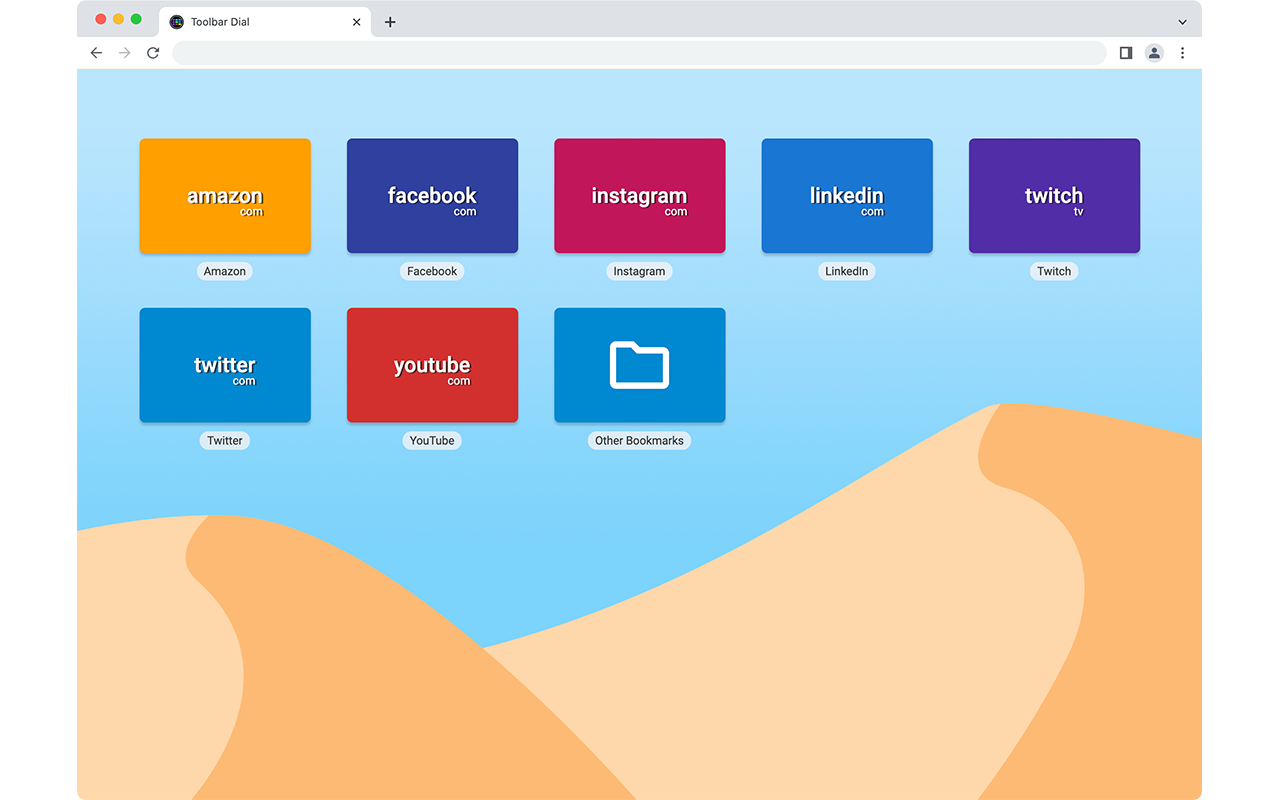Click the LinkedIn label below tile

click(x=847, y=271)
